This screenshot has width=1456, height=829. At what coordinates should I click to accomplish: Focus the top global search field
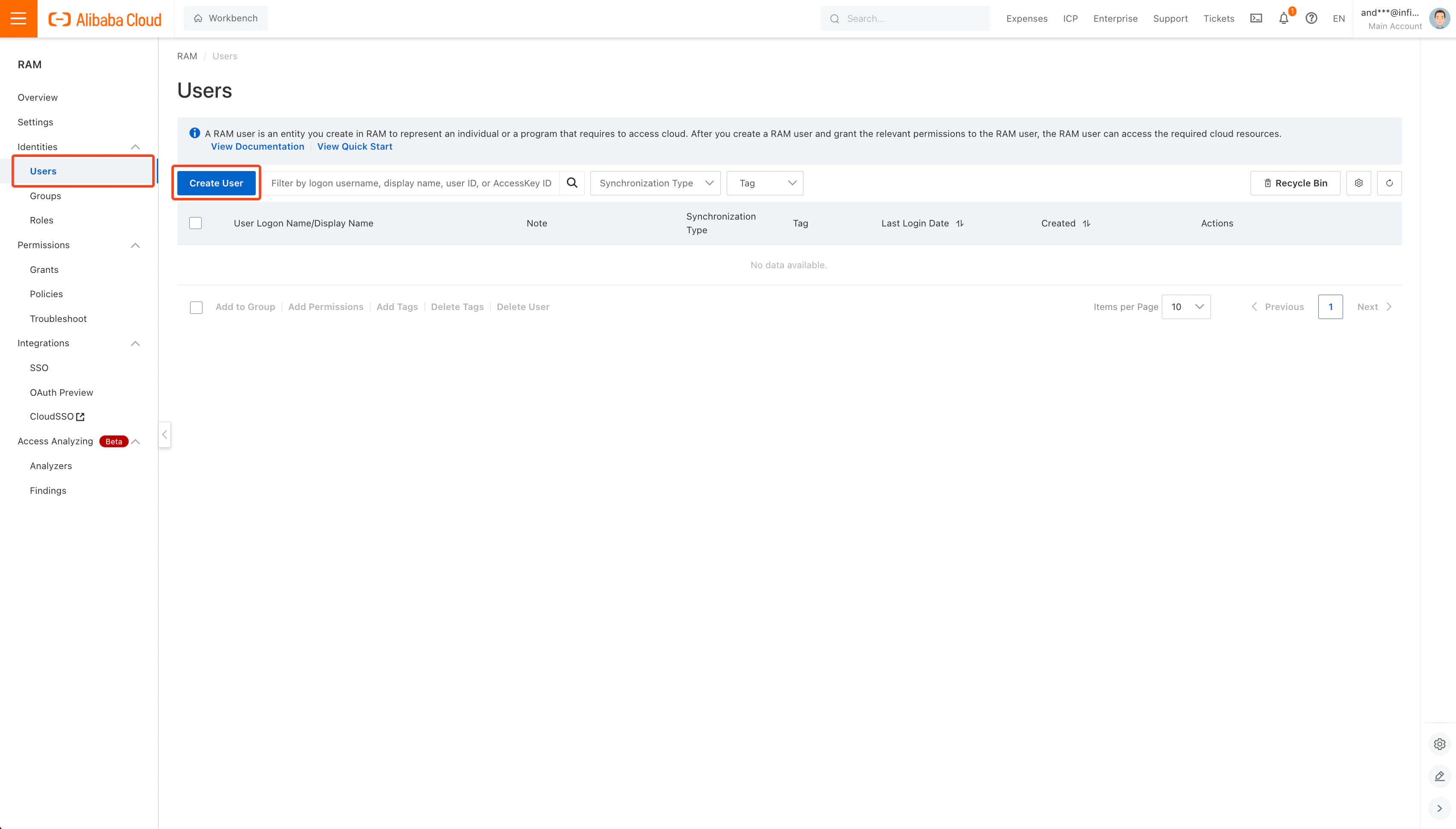[905, 18]
